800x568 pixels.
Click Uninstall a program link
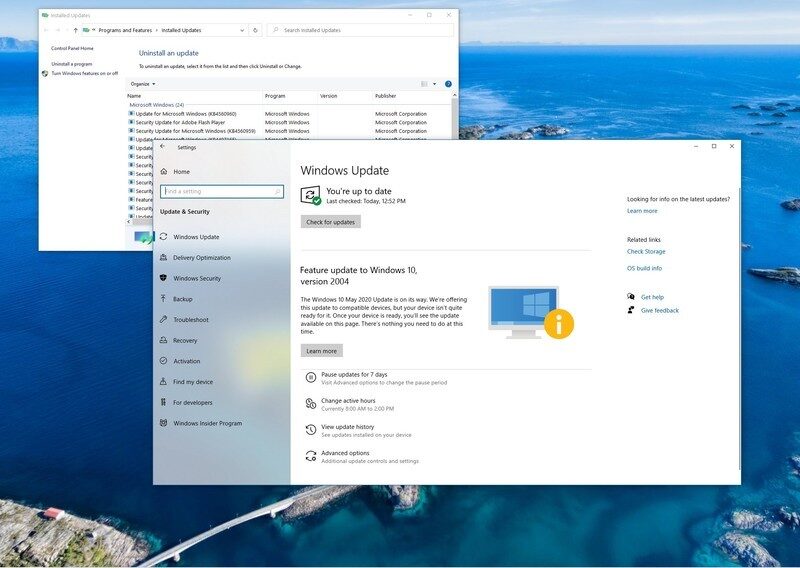(71, 64)
